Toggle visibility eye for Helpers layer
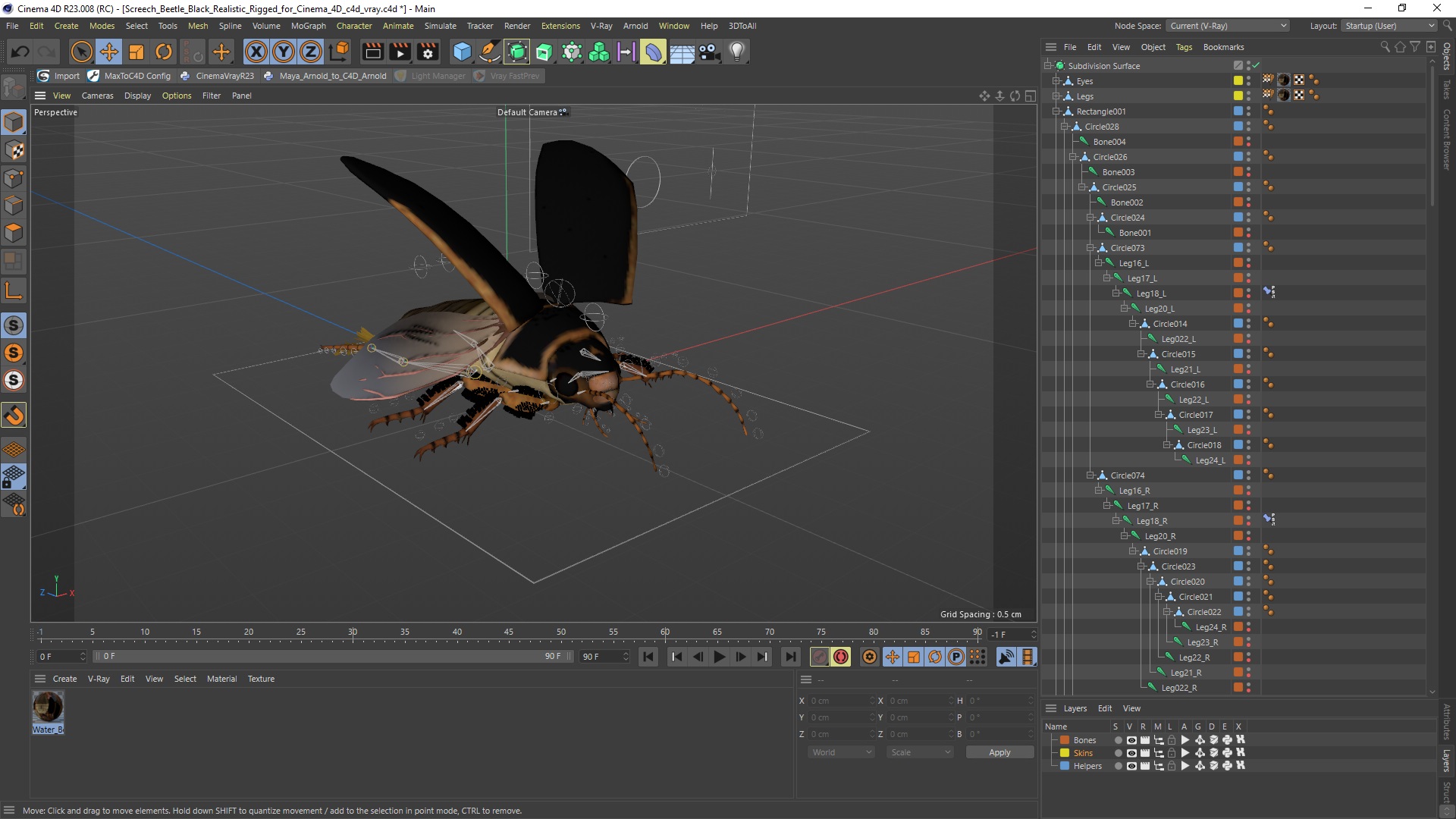This screenshot has height=819, width=1456. point(1131,766)
